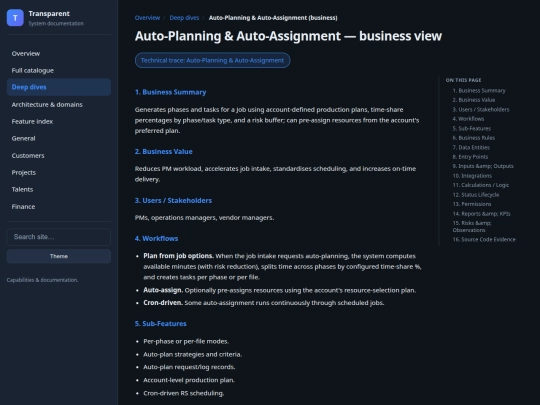Open Technical trace: Auto-Planning & Auto-Assignment
Viewport: 540px width, 405px height.
[212, 60]
